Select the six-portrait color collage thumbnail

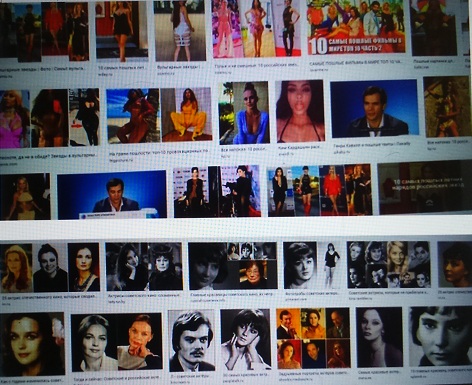313,338
